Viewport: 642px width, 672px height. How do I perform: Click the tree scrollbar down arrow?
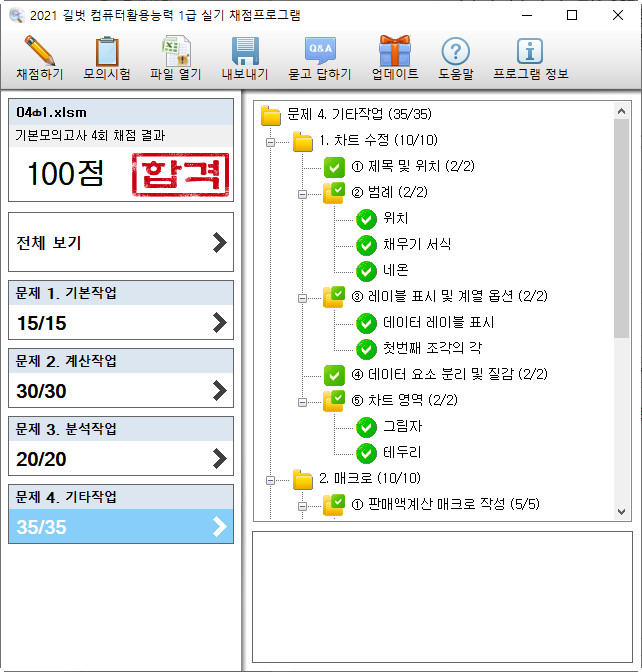[x=622, y=511]
